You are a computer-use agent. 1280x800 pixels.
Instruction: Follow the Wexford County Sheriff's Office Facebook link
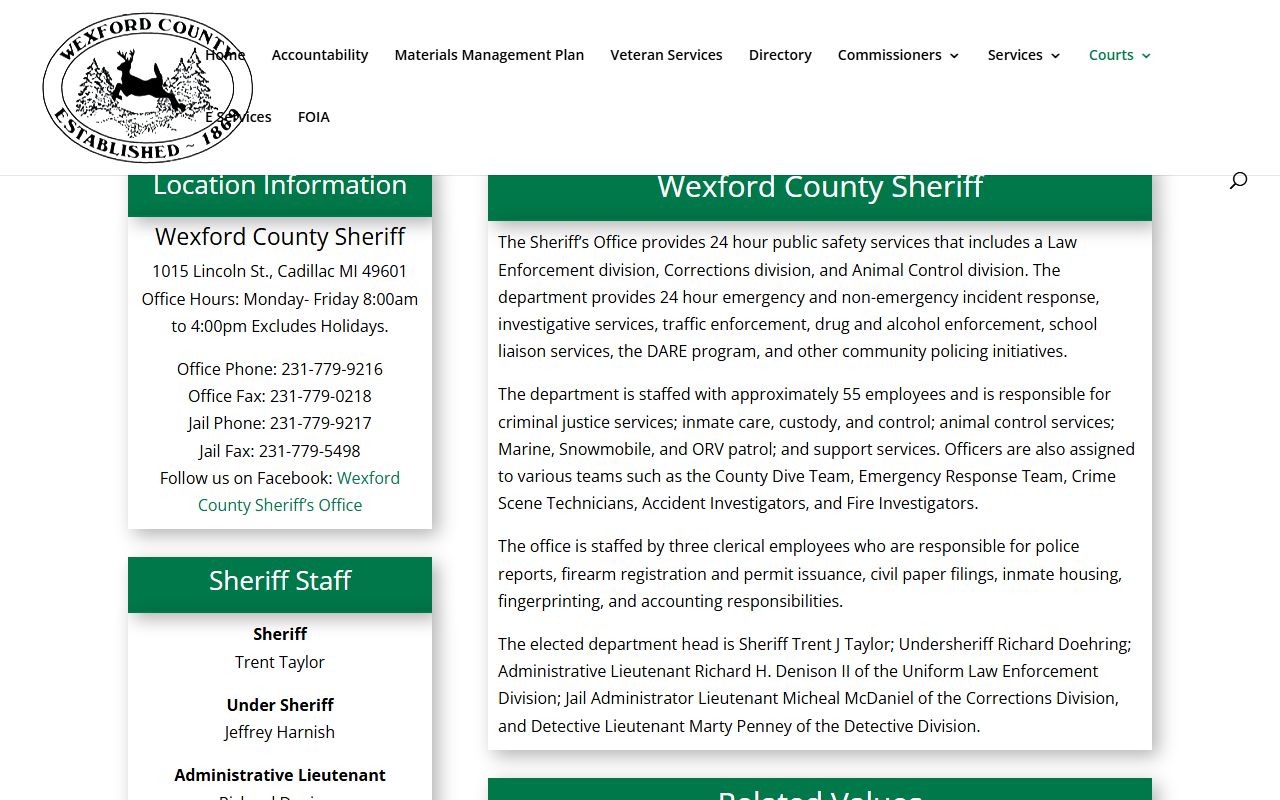[282, 491]
